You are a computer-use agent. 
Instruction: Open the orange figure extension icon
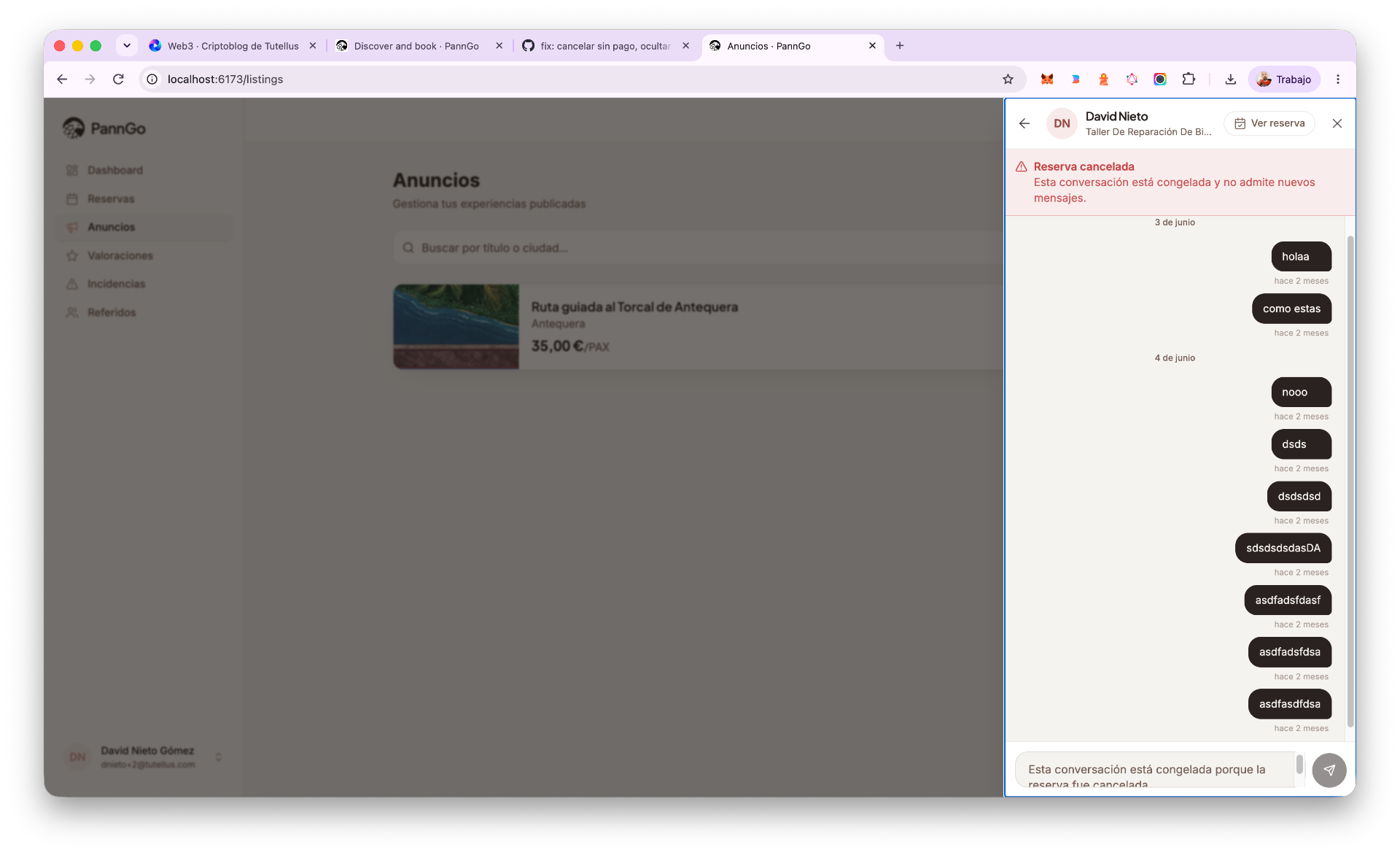1103,80
